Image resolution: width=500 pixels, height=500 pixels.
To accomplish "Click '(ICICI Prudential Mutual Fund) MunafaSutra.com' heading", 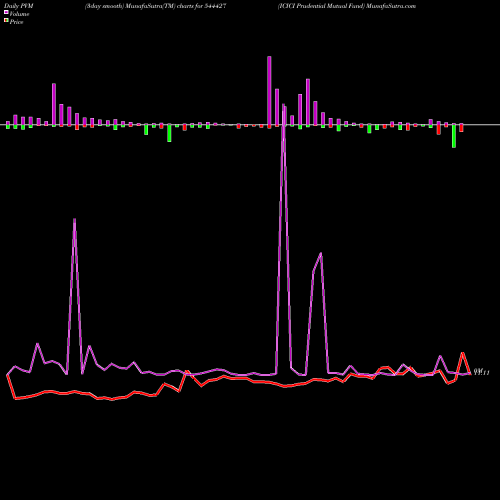I will (x=347, y=6).
